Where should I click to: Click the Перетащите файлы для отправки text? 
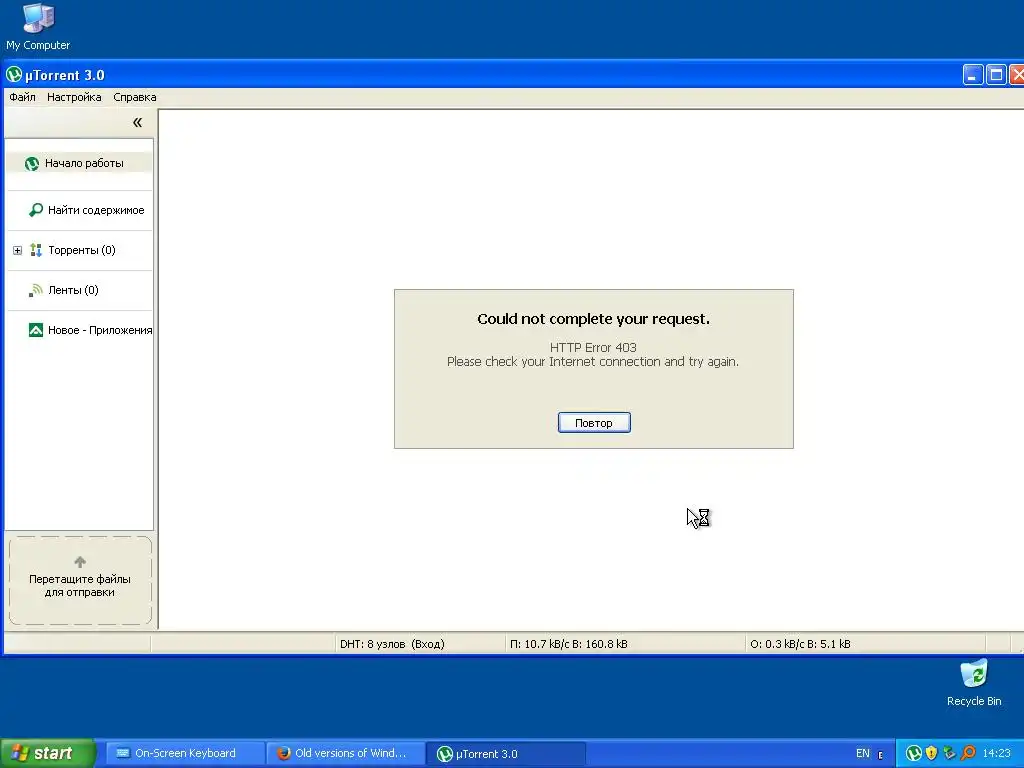point(80,586)
